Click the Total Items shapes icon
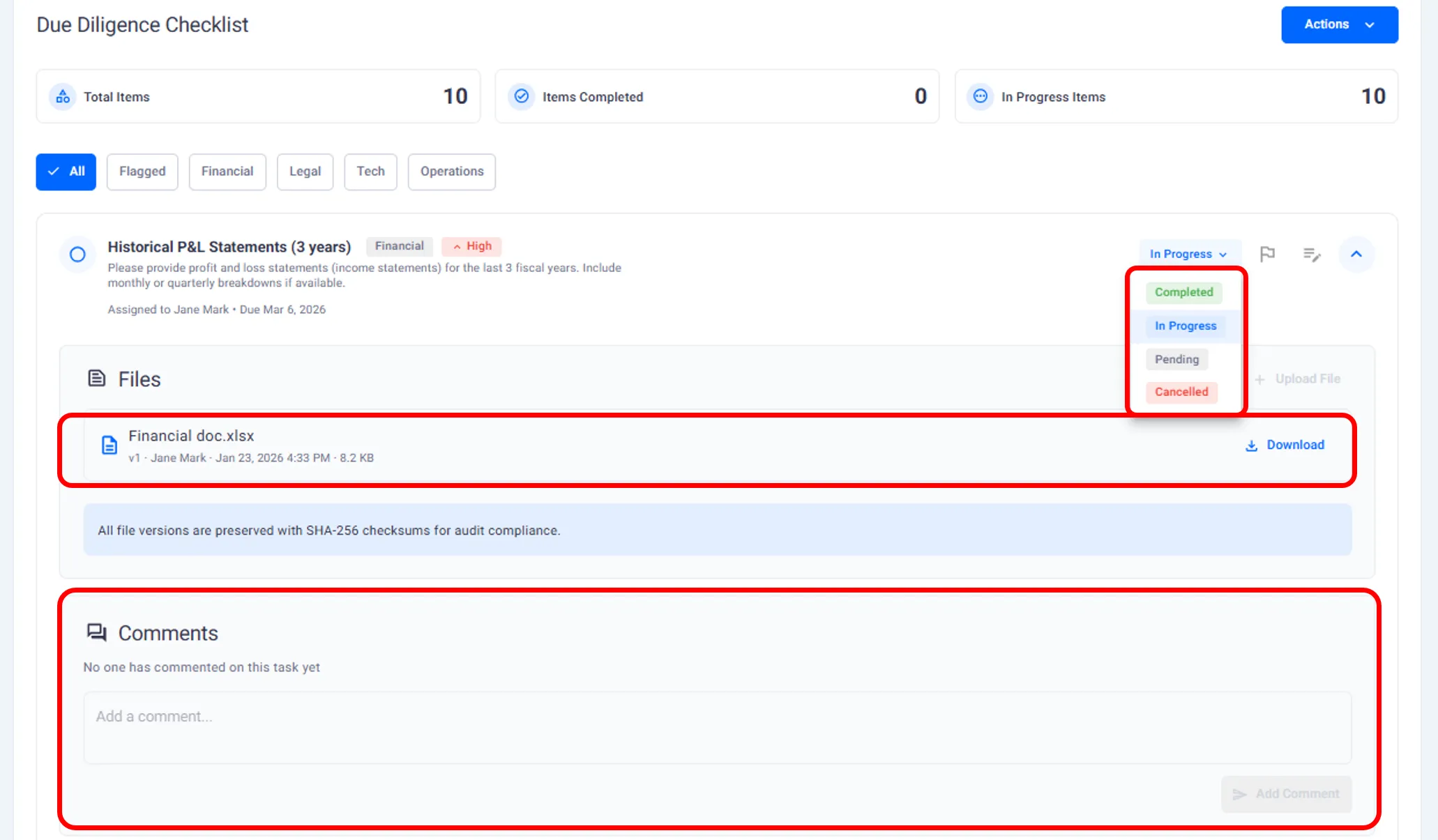The image size is (1438, 840). click(63, 96)
